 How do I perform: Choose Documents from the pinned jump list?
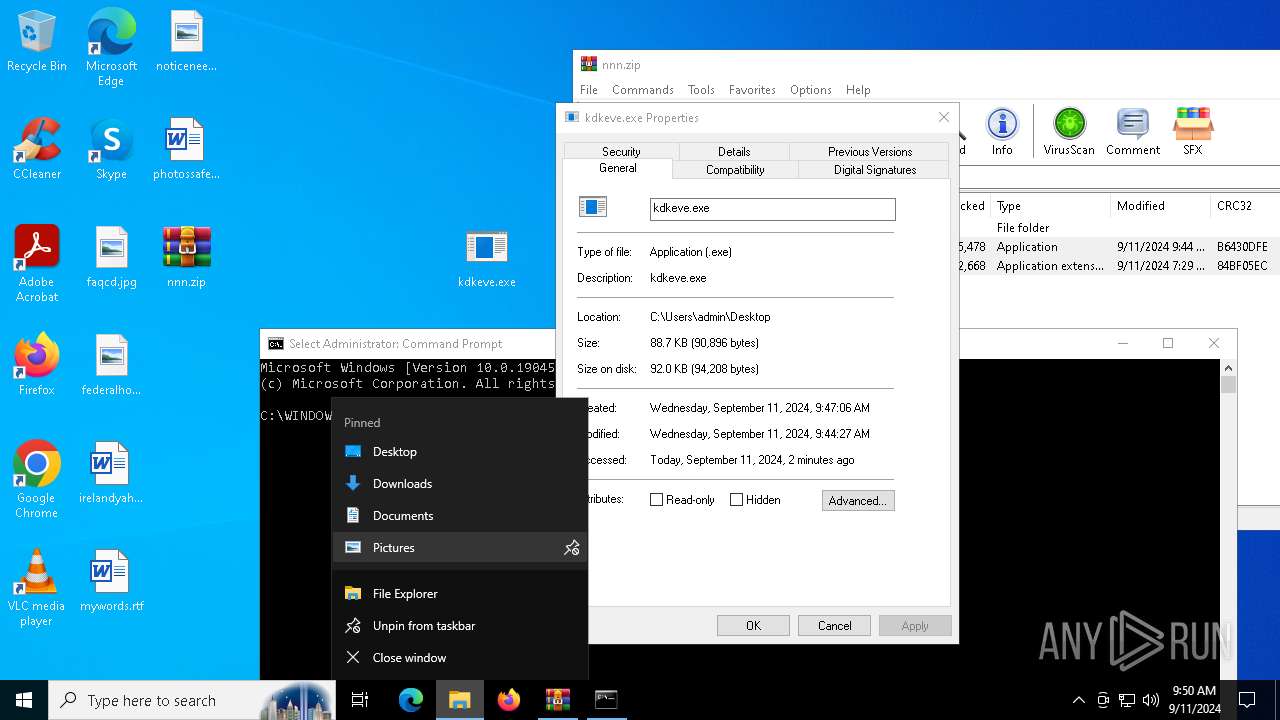pos(460,516)
